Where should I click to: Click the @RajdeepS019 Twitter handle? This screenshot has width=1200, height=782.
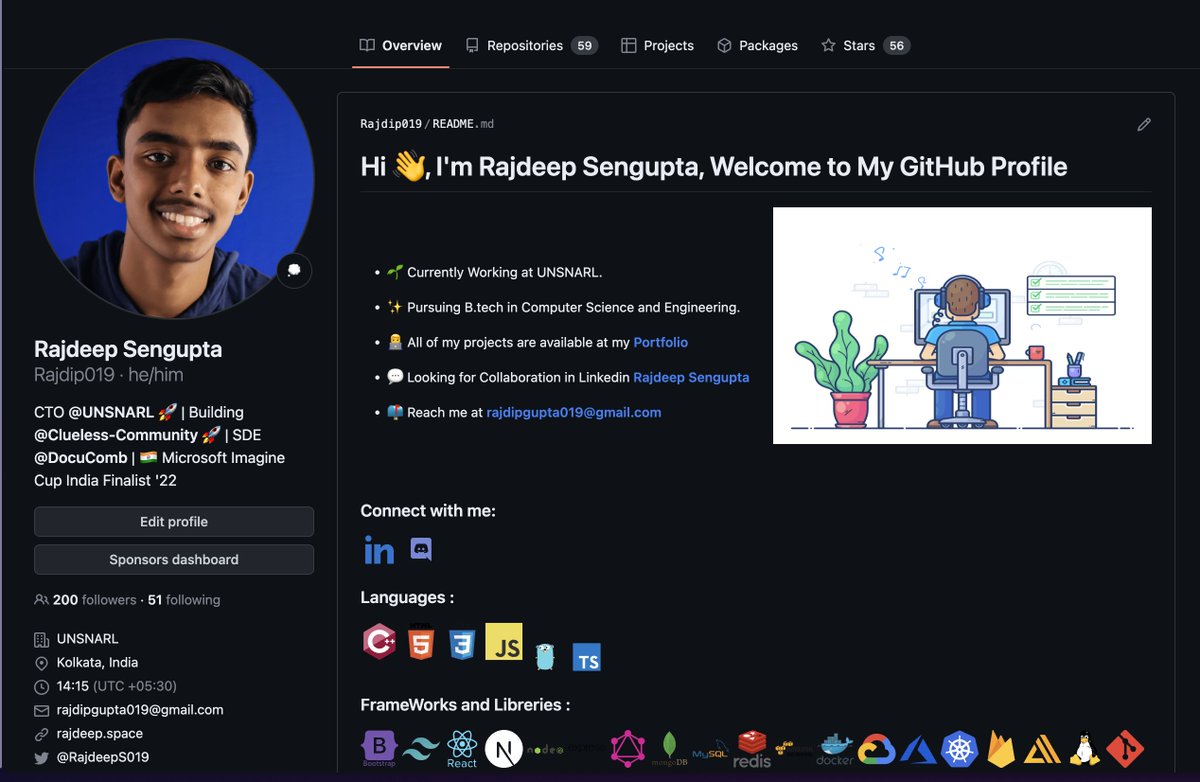[103, 757]
